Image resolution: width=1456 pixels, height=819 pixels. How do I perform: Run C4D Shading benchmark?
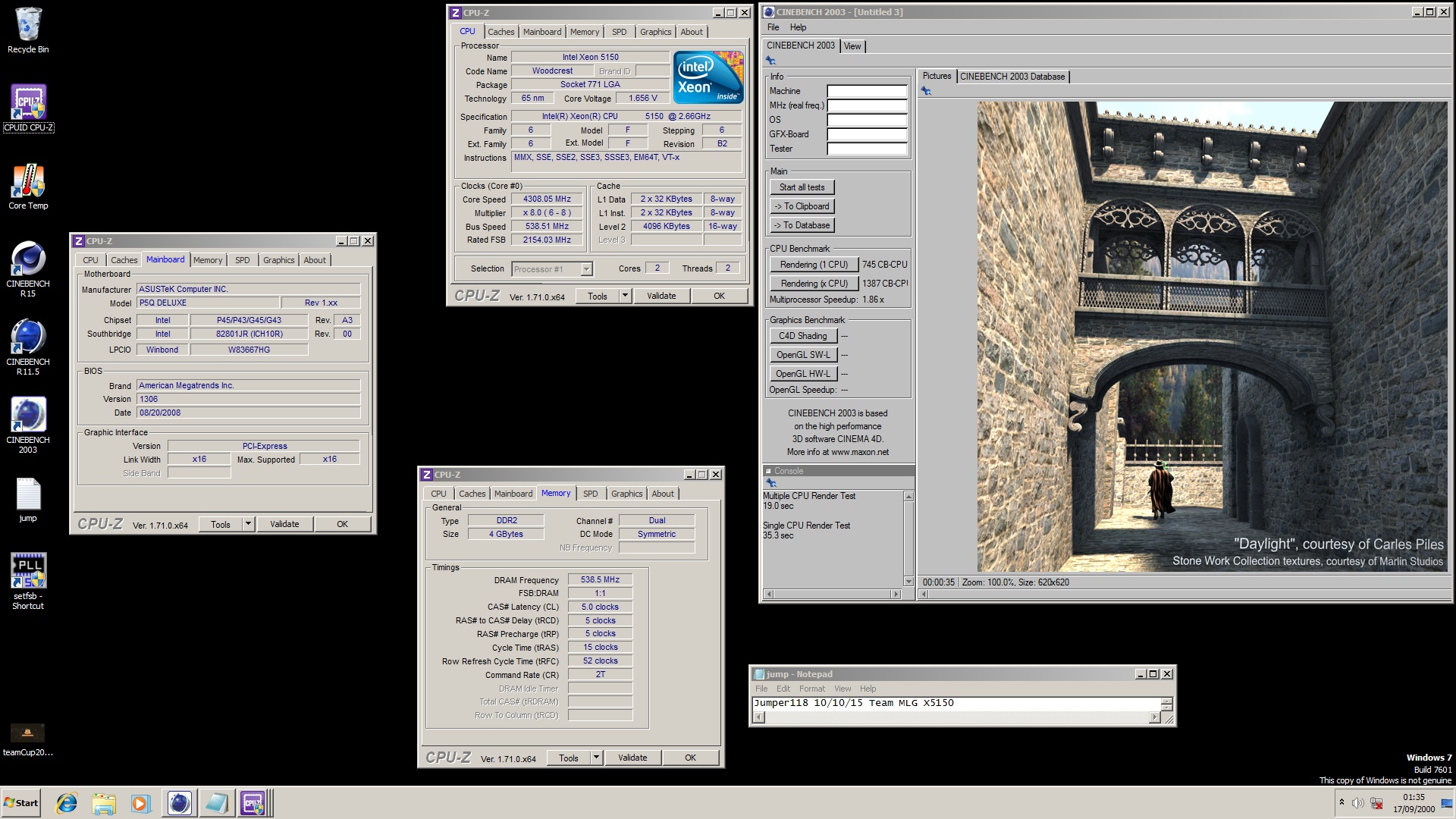803,336
